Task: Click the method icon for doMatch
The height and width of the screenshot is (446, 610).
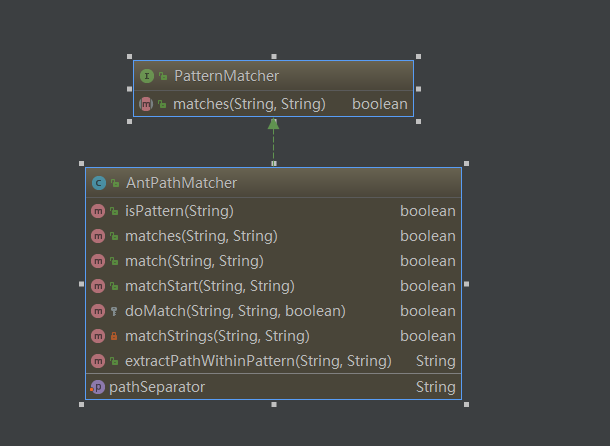Action: pos(98,311)
